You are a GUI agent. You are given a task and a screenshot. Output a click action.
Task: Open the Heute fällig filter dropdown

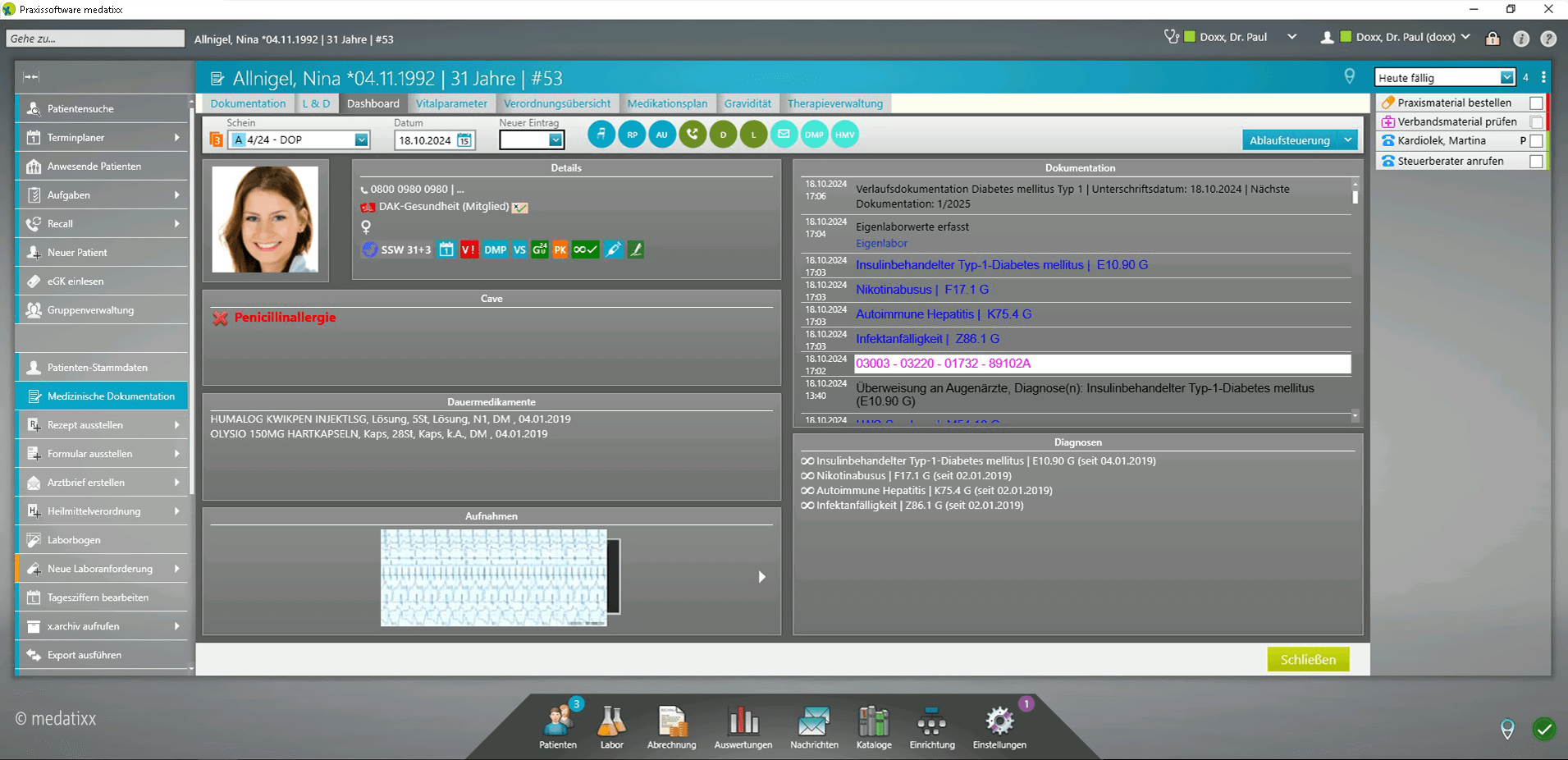coord(1506,77)
